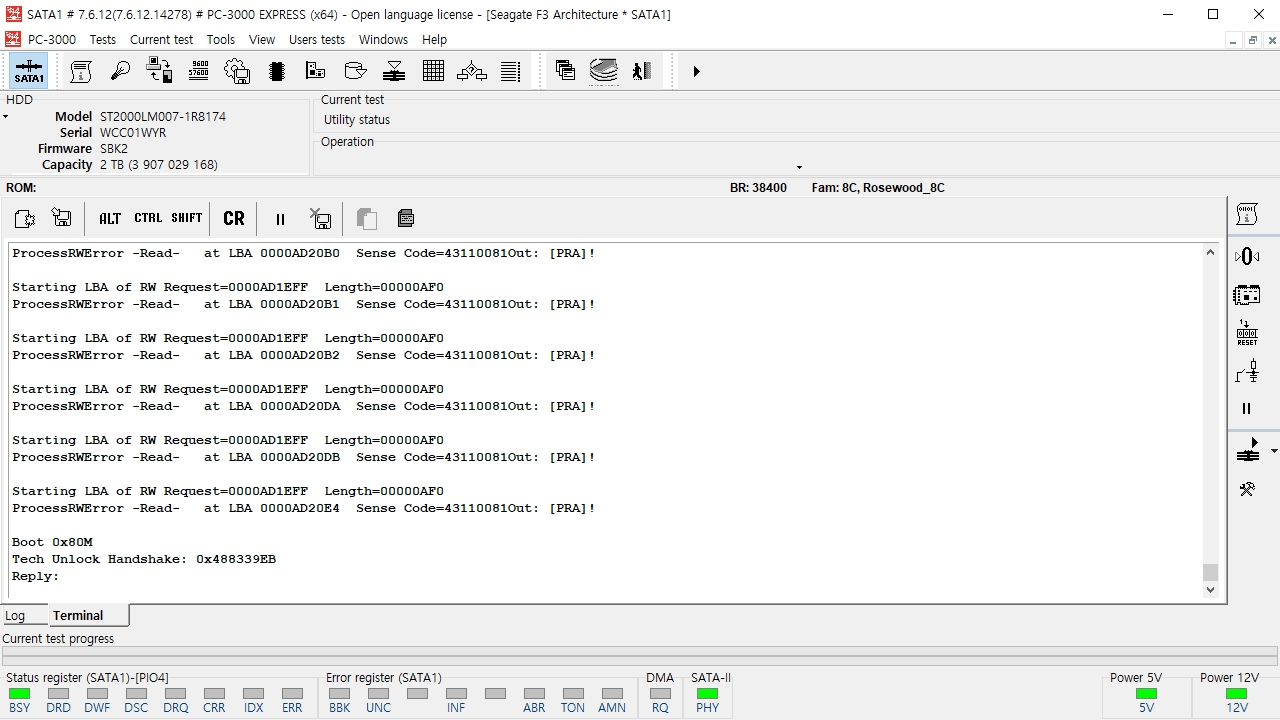Image resolution: width=1280 pixels, height=720 pixels.
Task: Click the zero with arrows sidebar icon
Action: 1247,256
